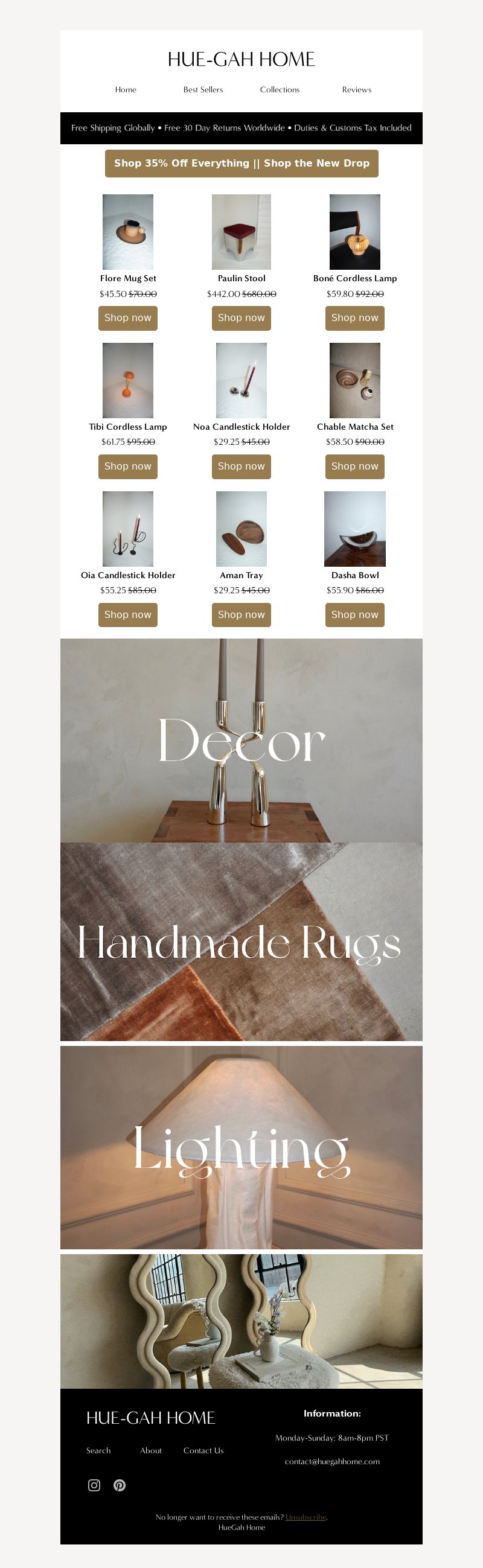Open the Reviews navigation link
Image resolution: width=483 pixels, height=1568 pixels.
tap(357, 89)
